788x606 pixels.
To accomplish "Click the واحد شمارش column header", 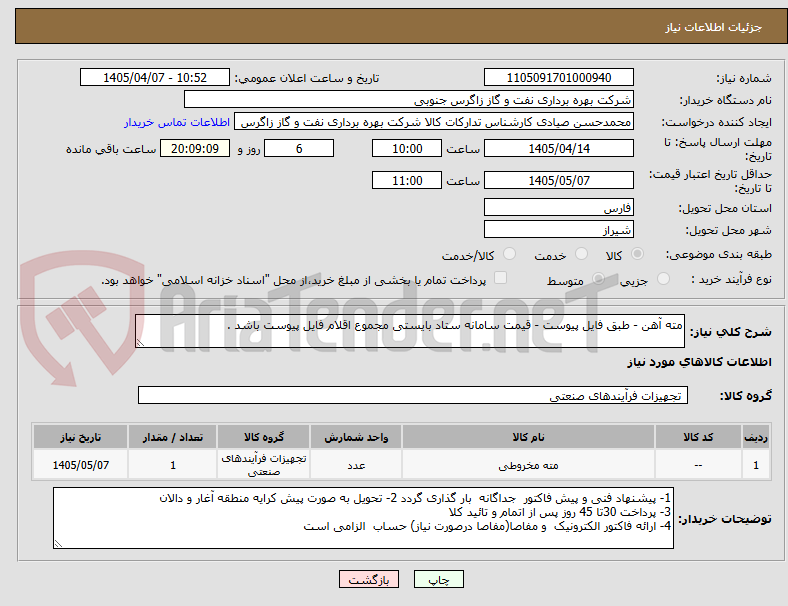I will coord(356,437).
